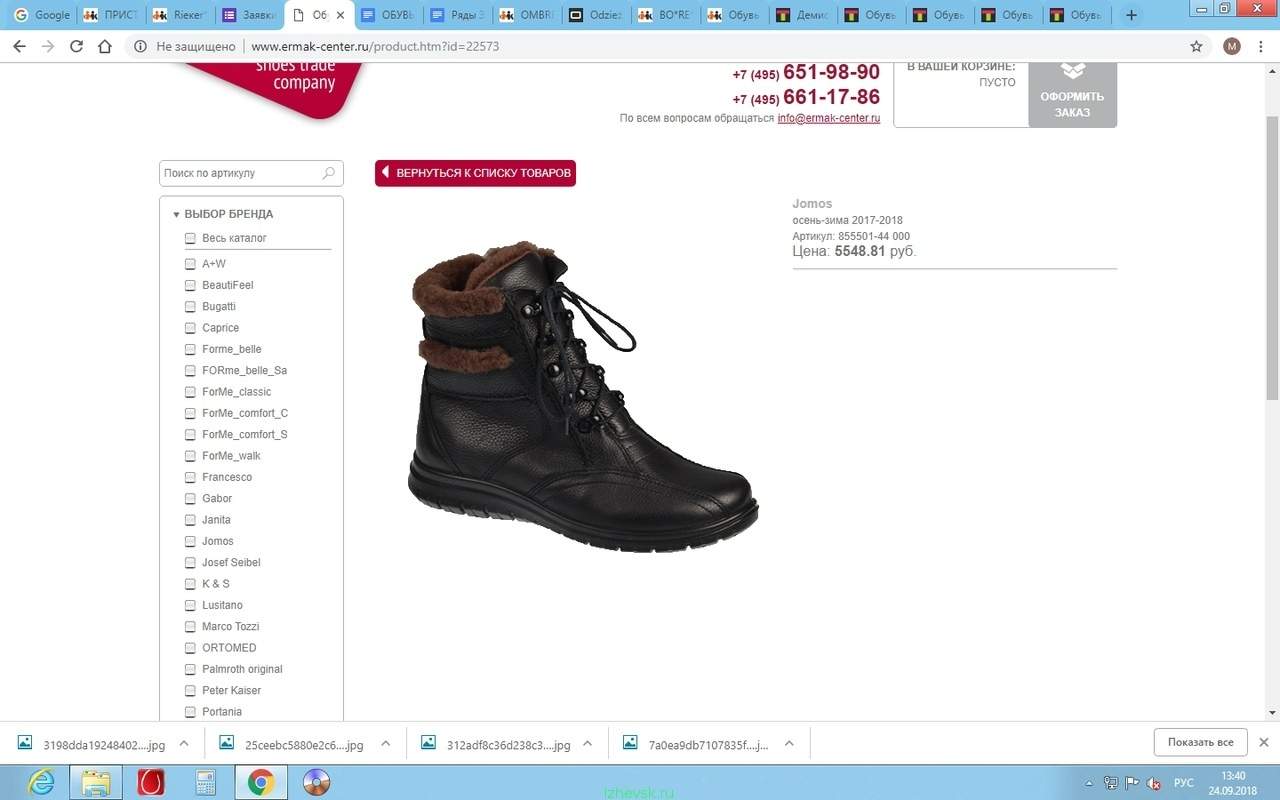Switch to the Rieker tab
This screenshot has width=1280, height=800.
(x=180, y=15)
